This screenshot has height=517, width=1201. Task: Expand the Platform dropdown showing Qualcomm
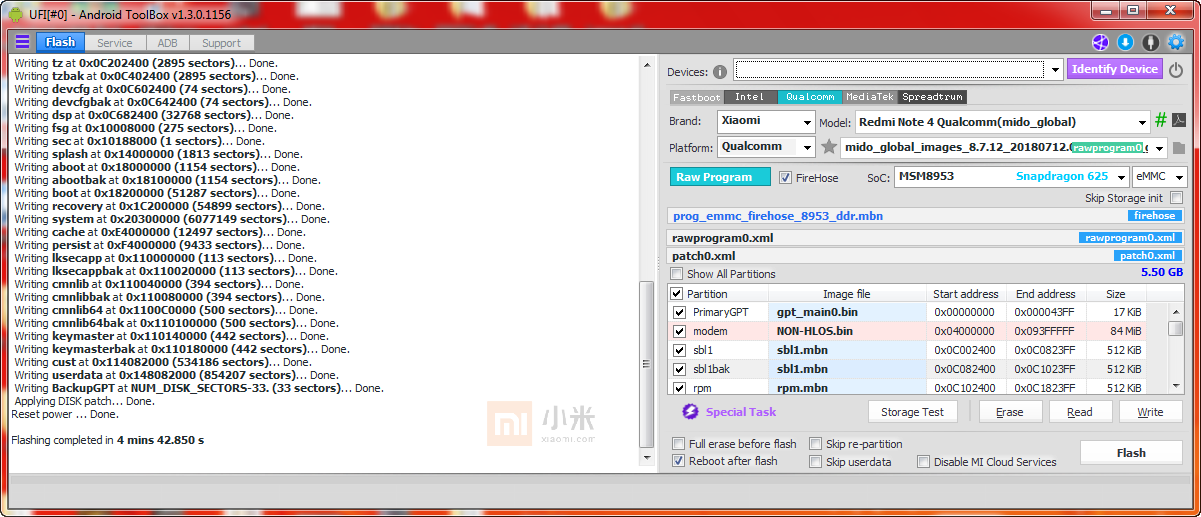(808, 147)
